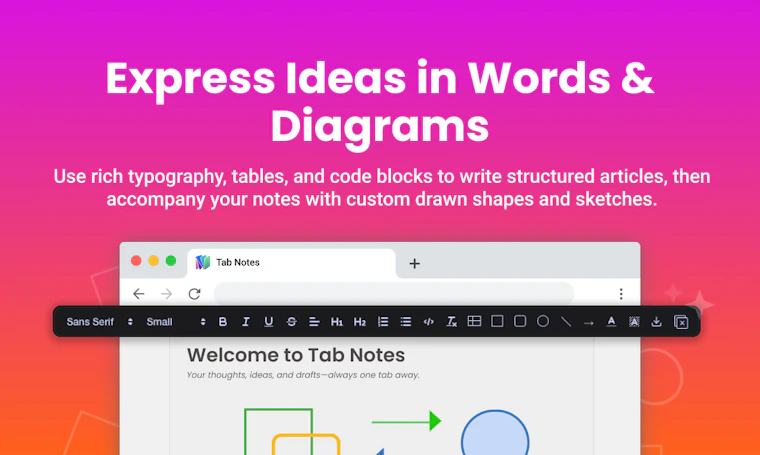Go back in the browser
The width and height of the screenshot is (760, 455).
point(139,294)
